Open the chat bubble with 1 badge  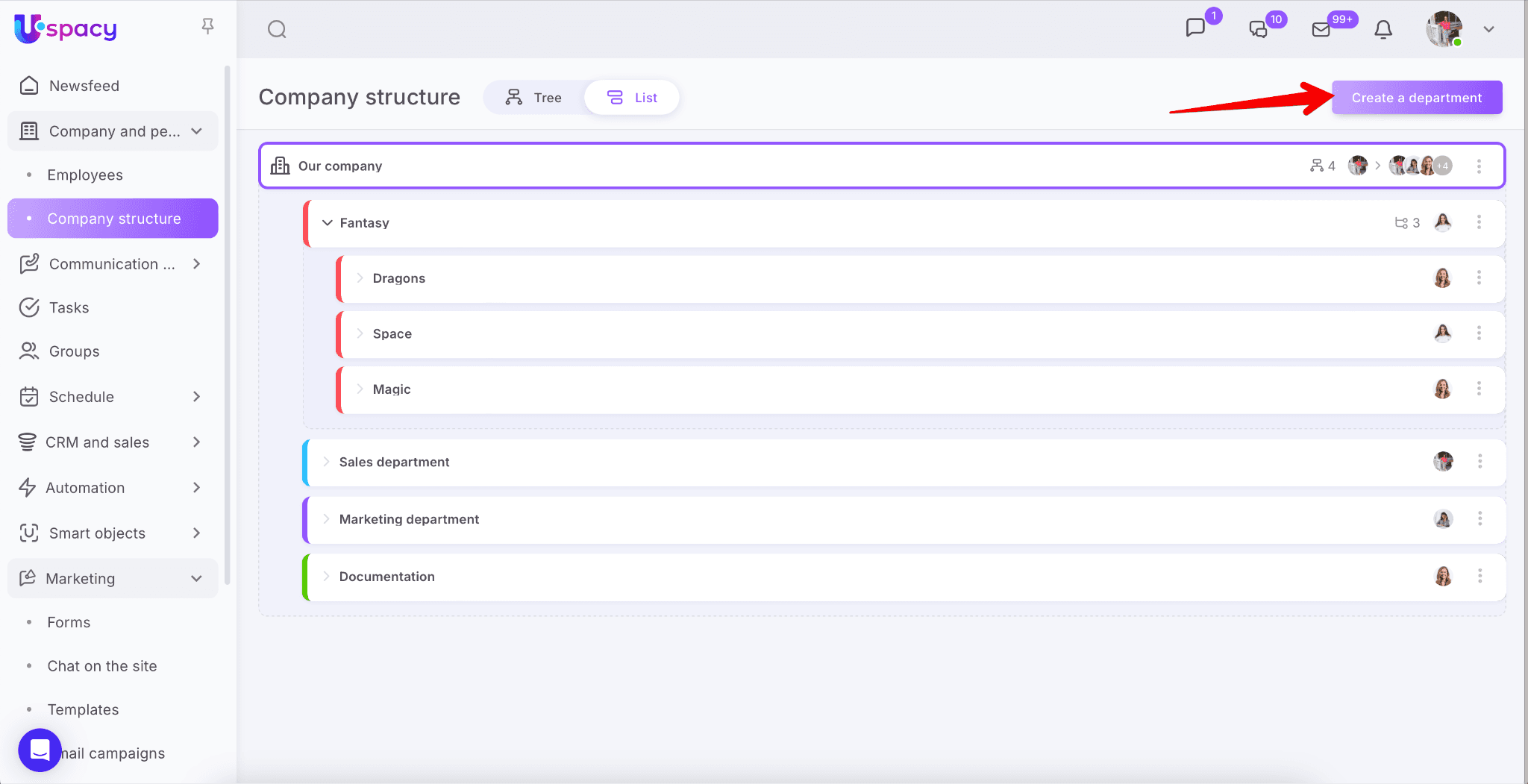point(1195,28)
